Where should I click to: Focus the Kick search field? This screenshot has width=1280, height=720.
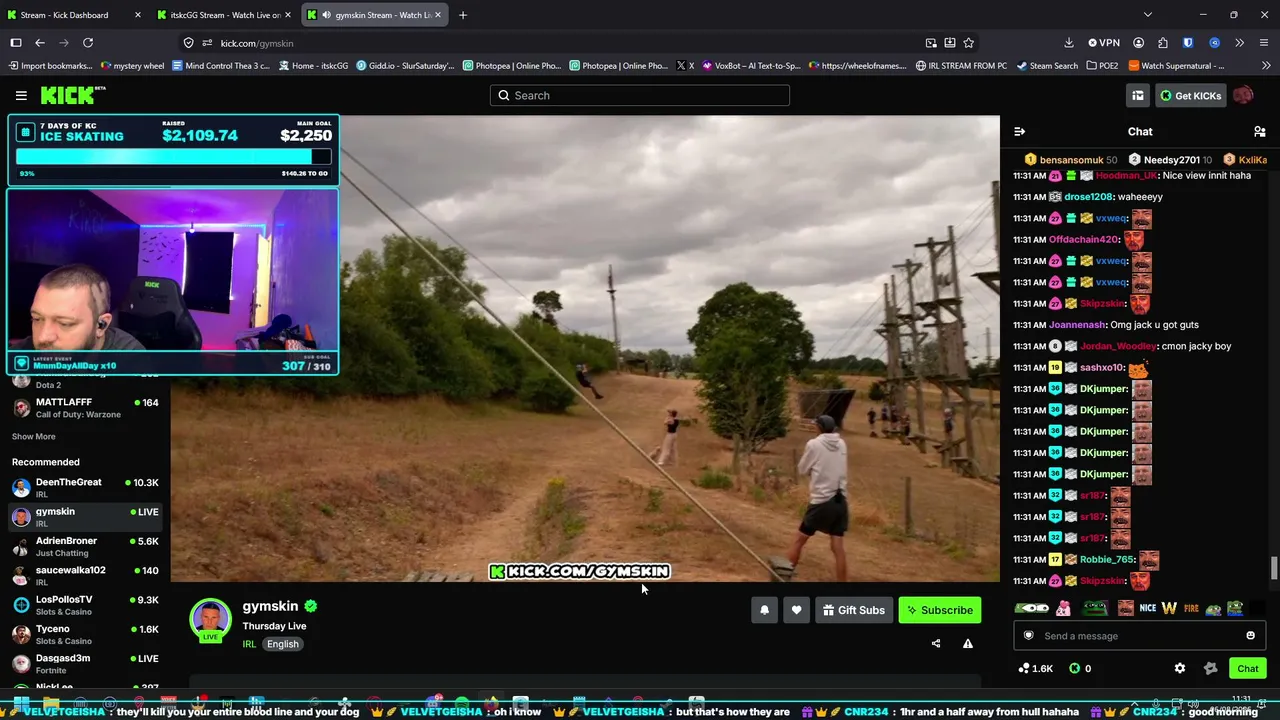click(x=640, y=95)
